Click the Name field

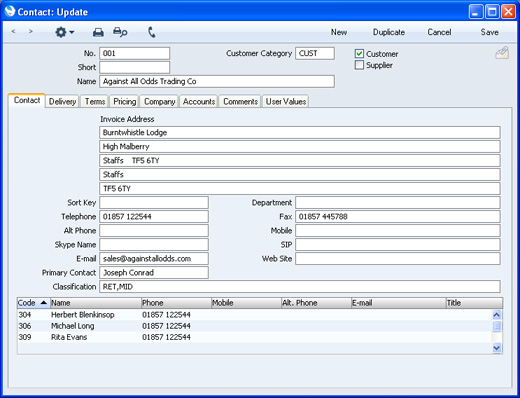tap(217, 81)
